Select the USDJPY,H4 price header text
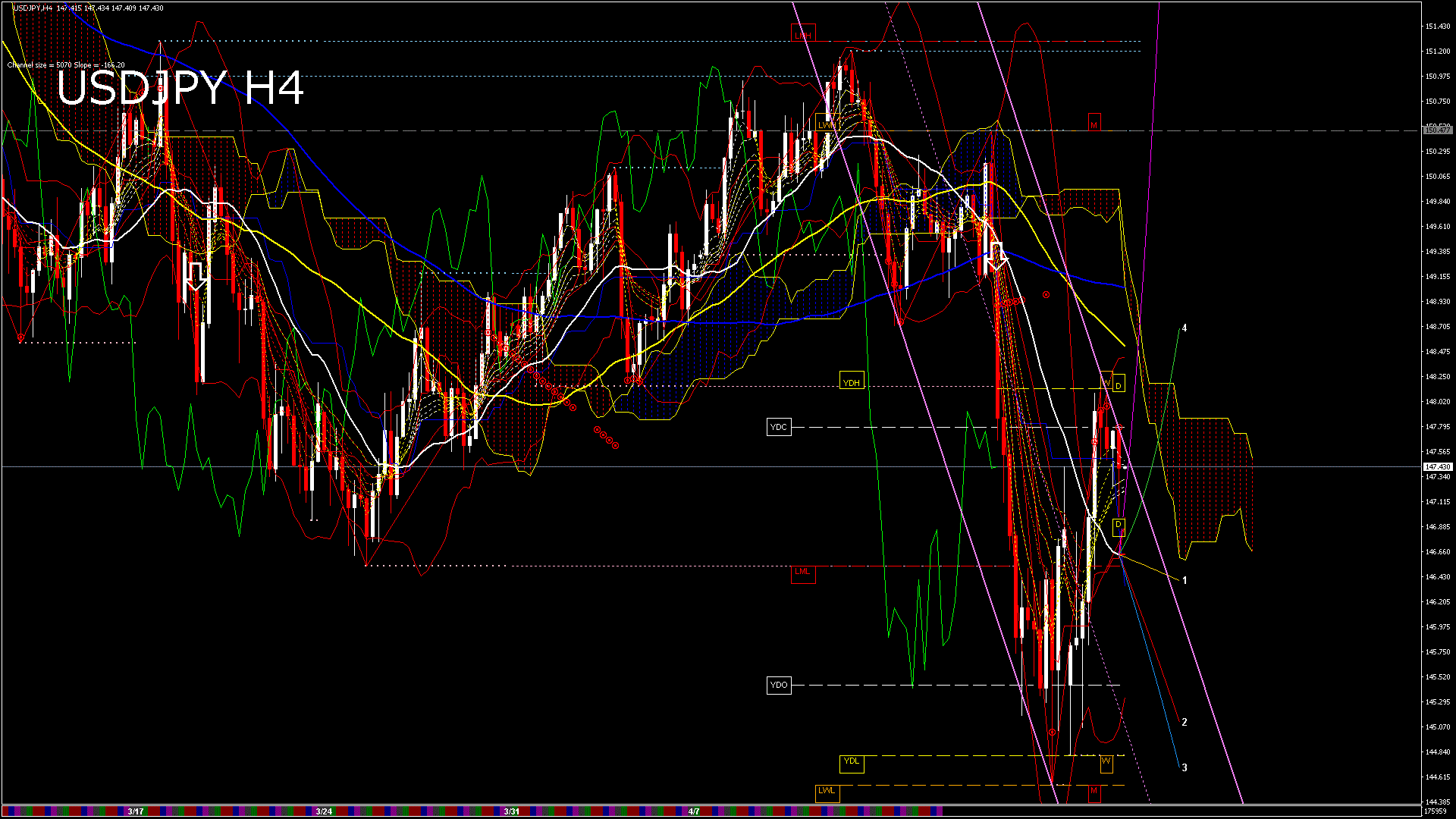This screenshot has width=1456, height=819. click(x=88, y=8)
